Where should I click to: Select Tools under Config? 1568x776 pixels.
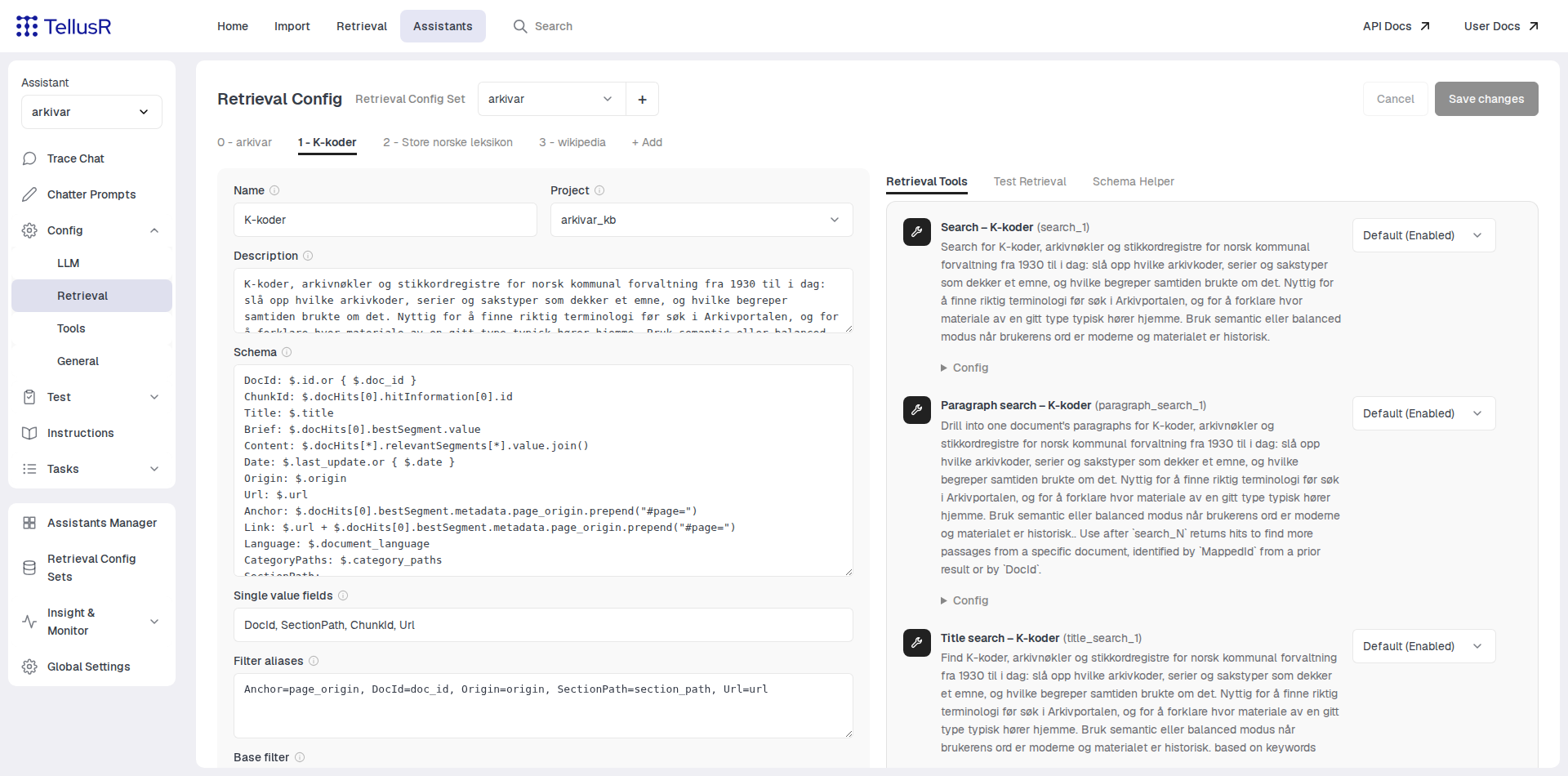click(x=91, y=328)
